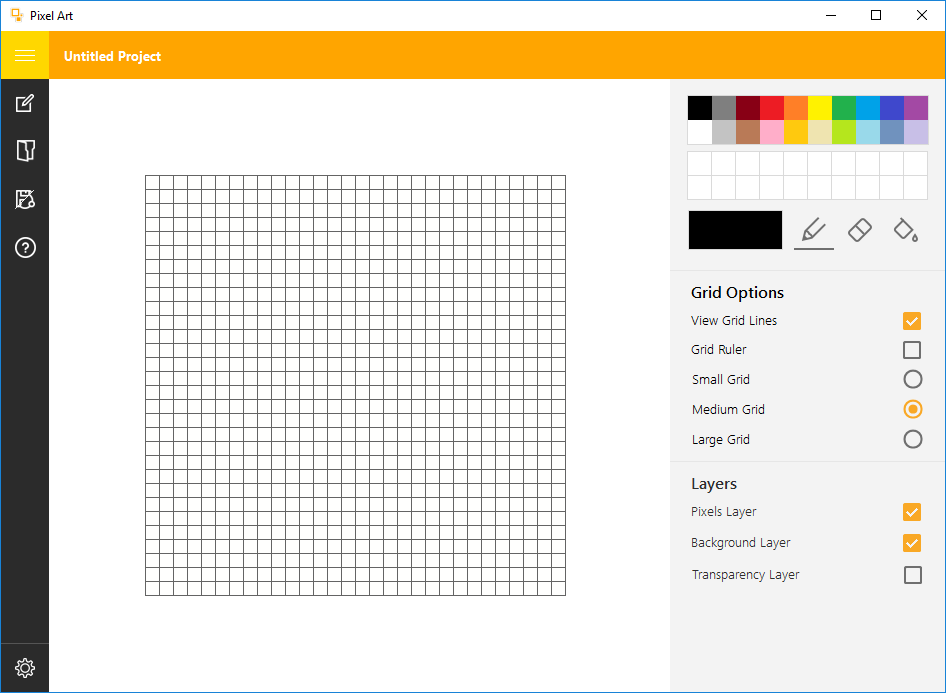The image size is (946, 693).
Task: Open the settings gear icon
Action: tap(25, 668)
